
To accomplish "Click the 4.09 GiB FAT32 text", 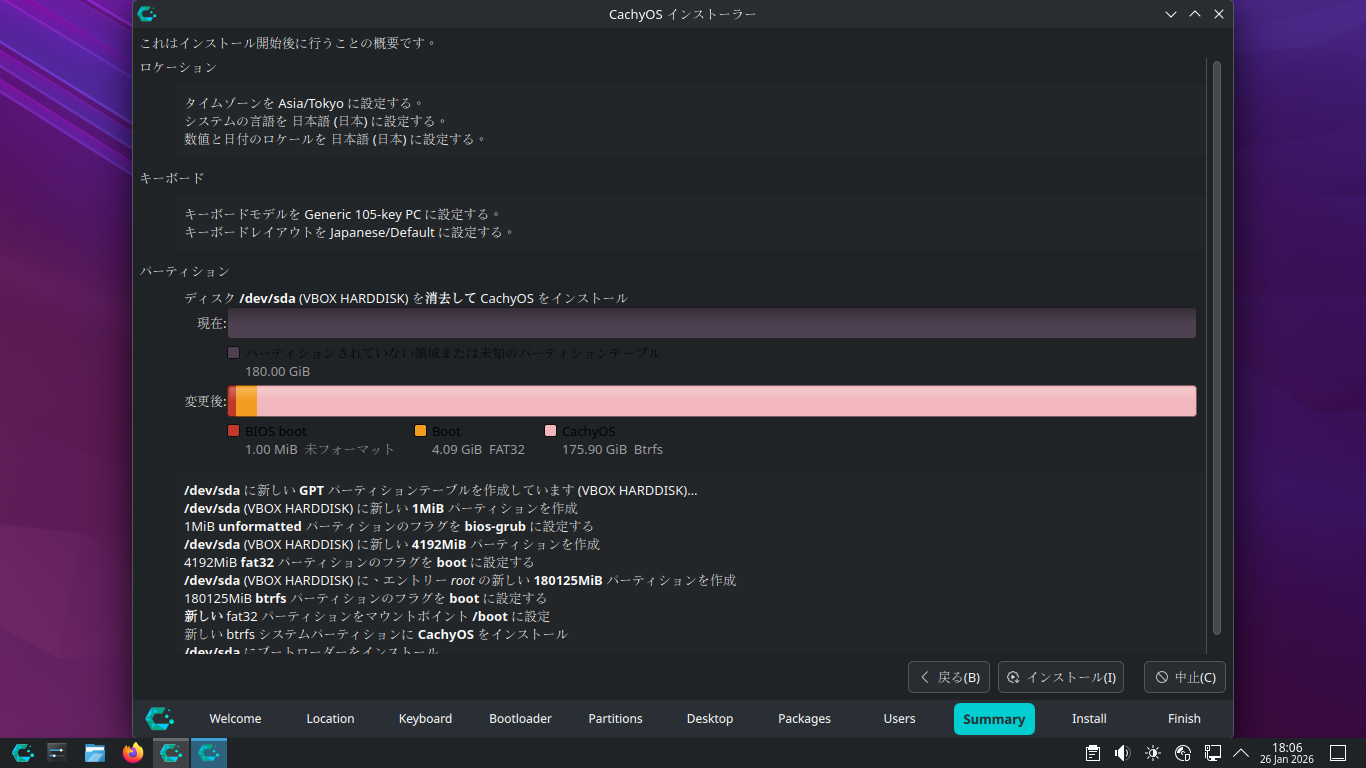I will point(478,449).
